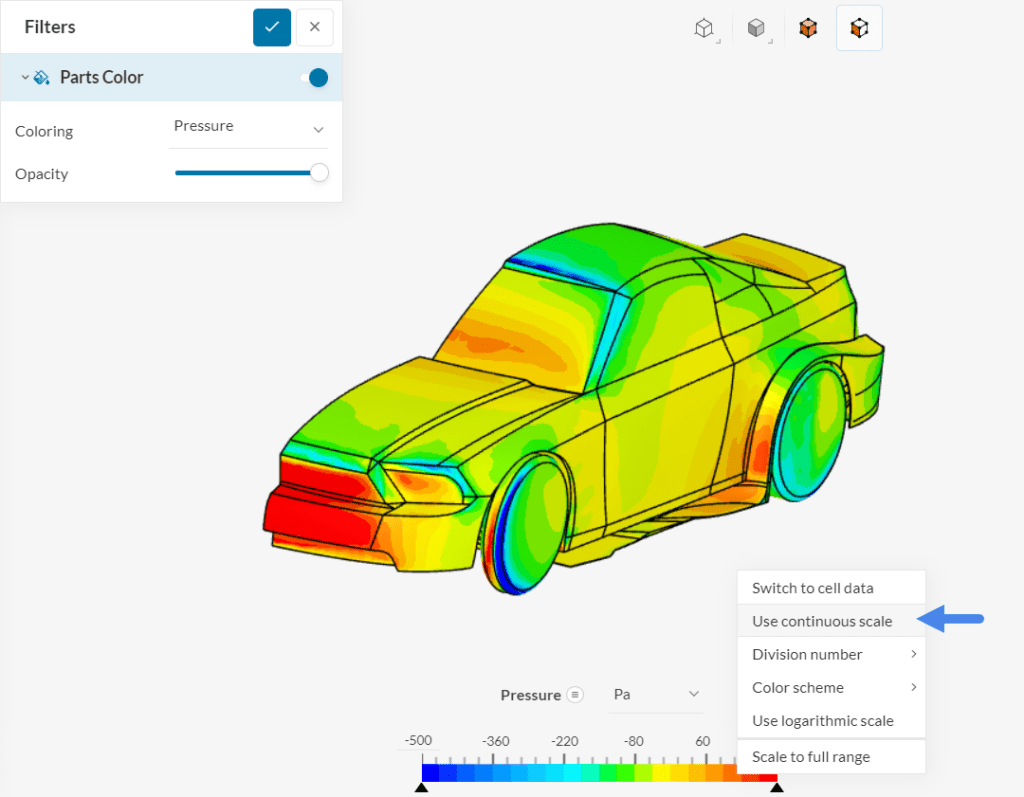Cancel filters with the X button
The height and width of the screenshot is (797, 1024).
point(314,27)
